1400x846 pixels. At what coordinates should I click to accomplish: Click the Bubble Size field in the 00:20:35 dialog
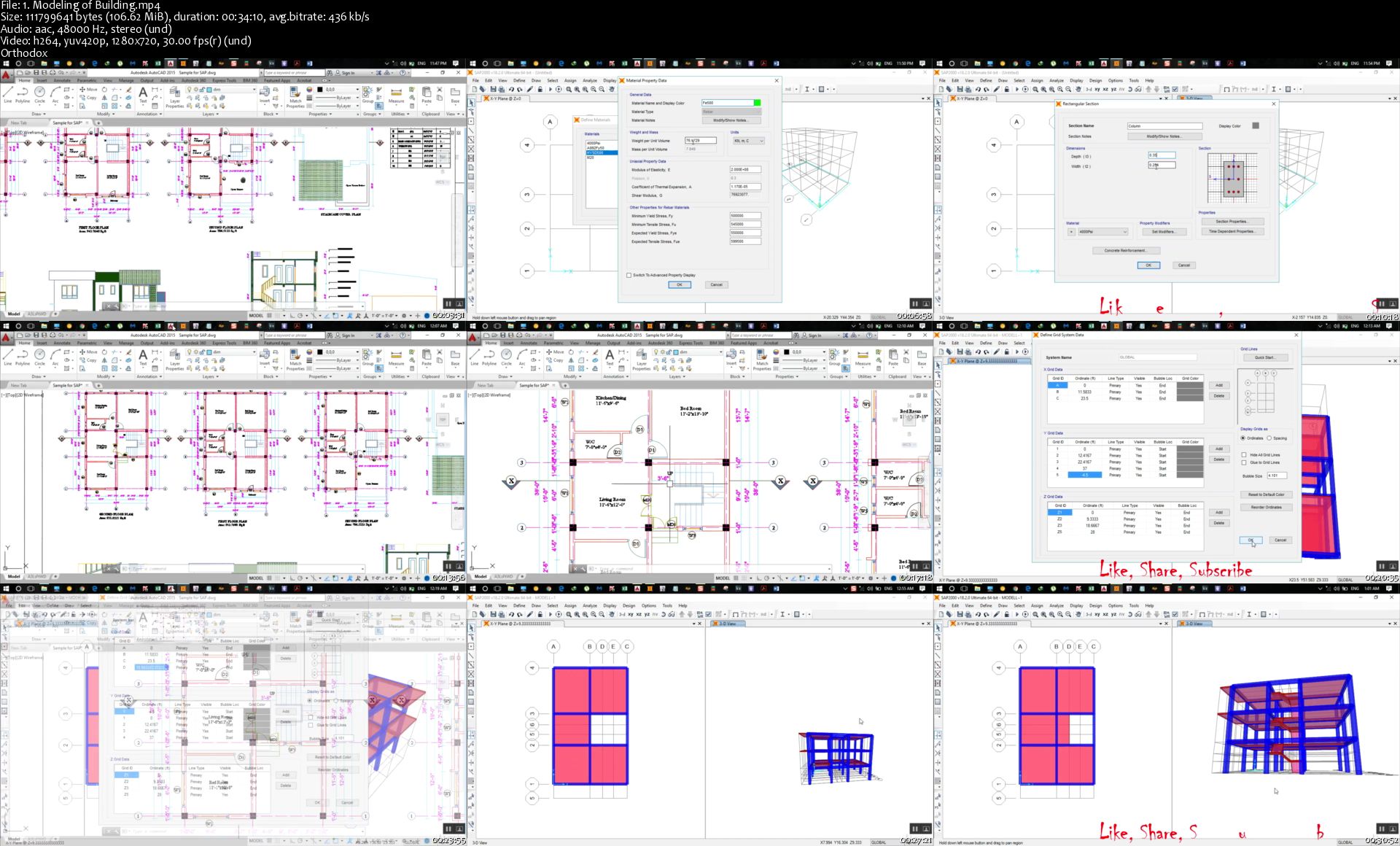pos(1277,476)
